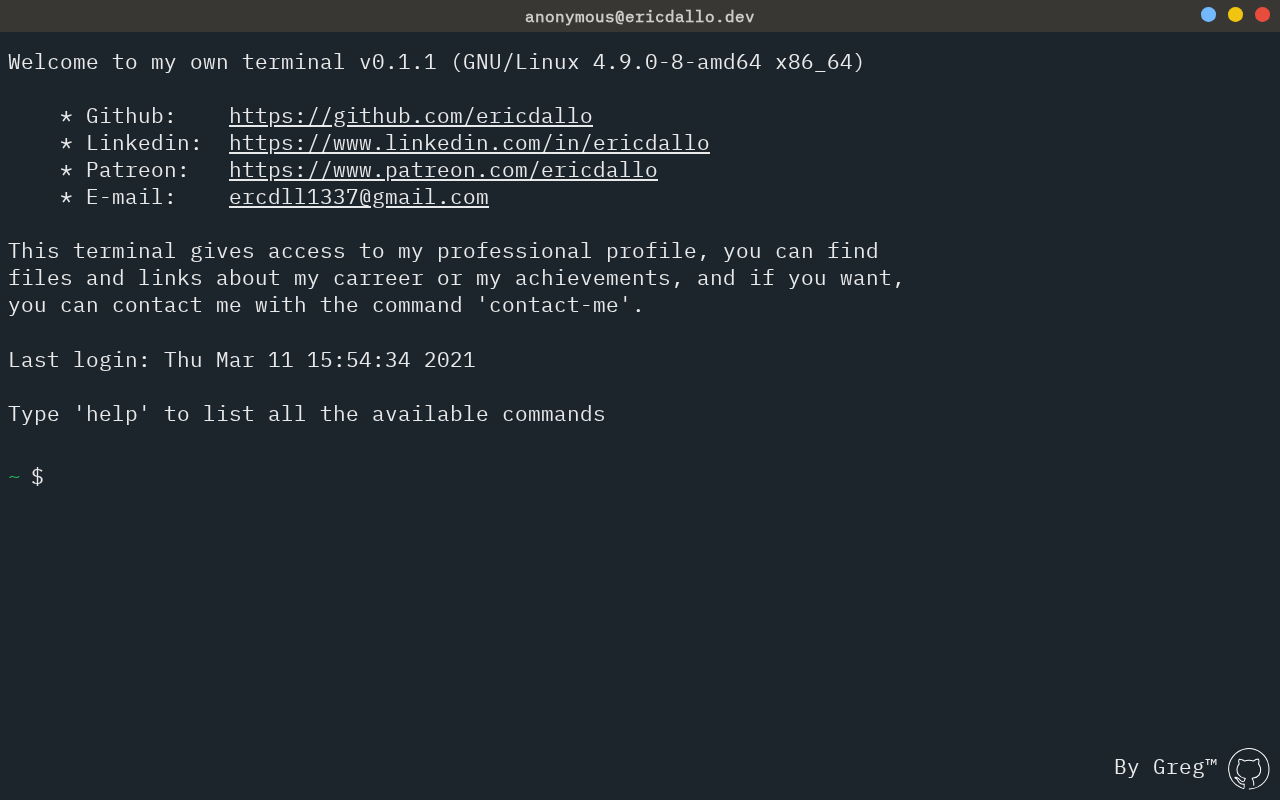Click the red window control dot
This screenshot has height=800, width=1280.
1262,14
